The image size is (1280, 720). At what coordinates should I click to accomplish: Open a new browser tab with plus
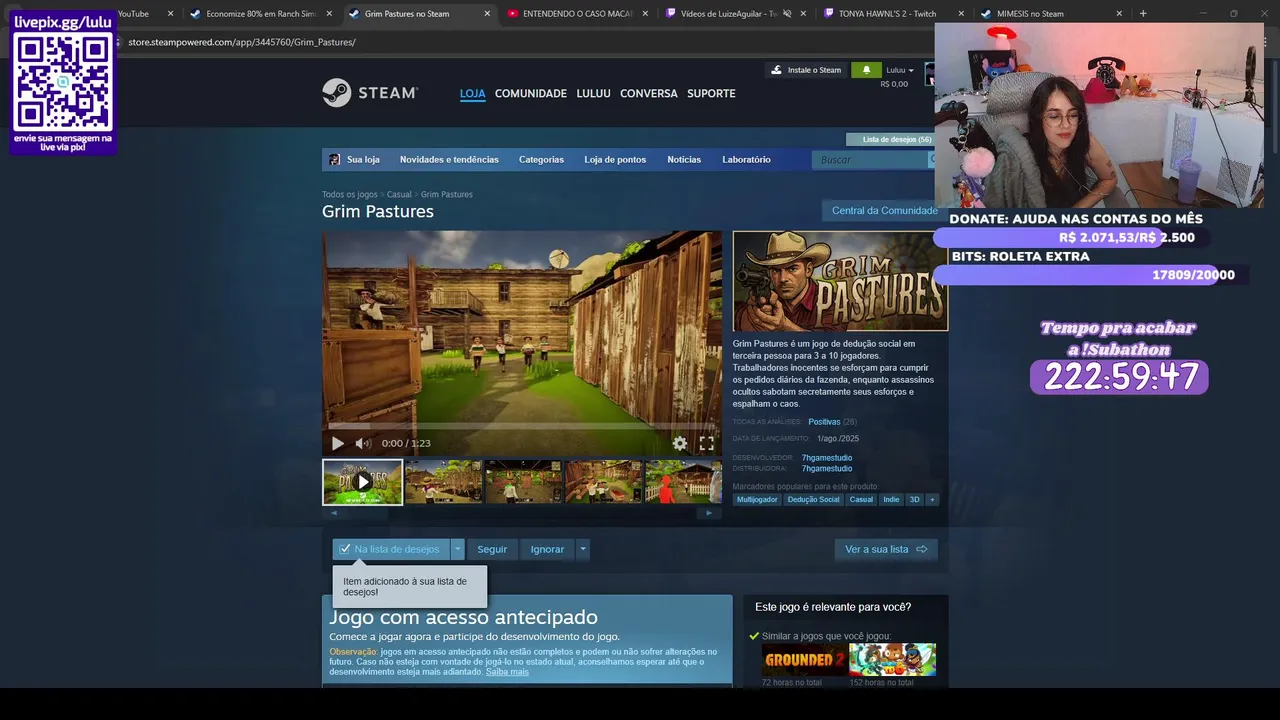pyautogui.click(x=1143, y=14)
